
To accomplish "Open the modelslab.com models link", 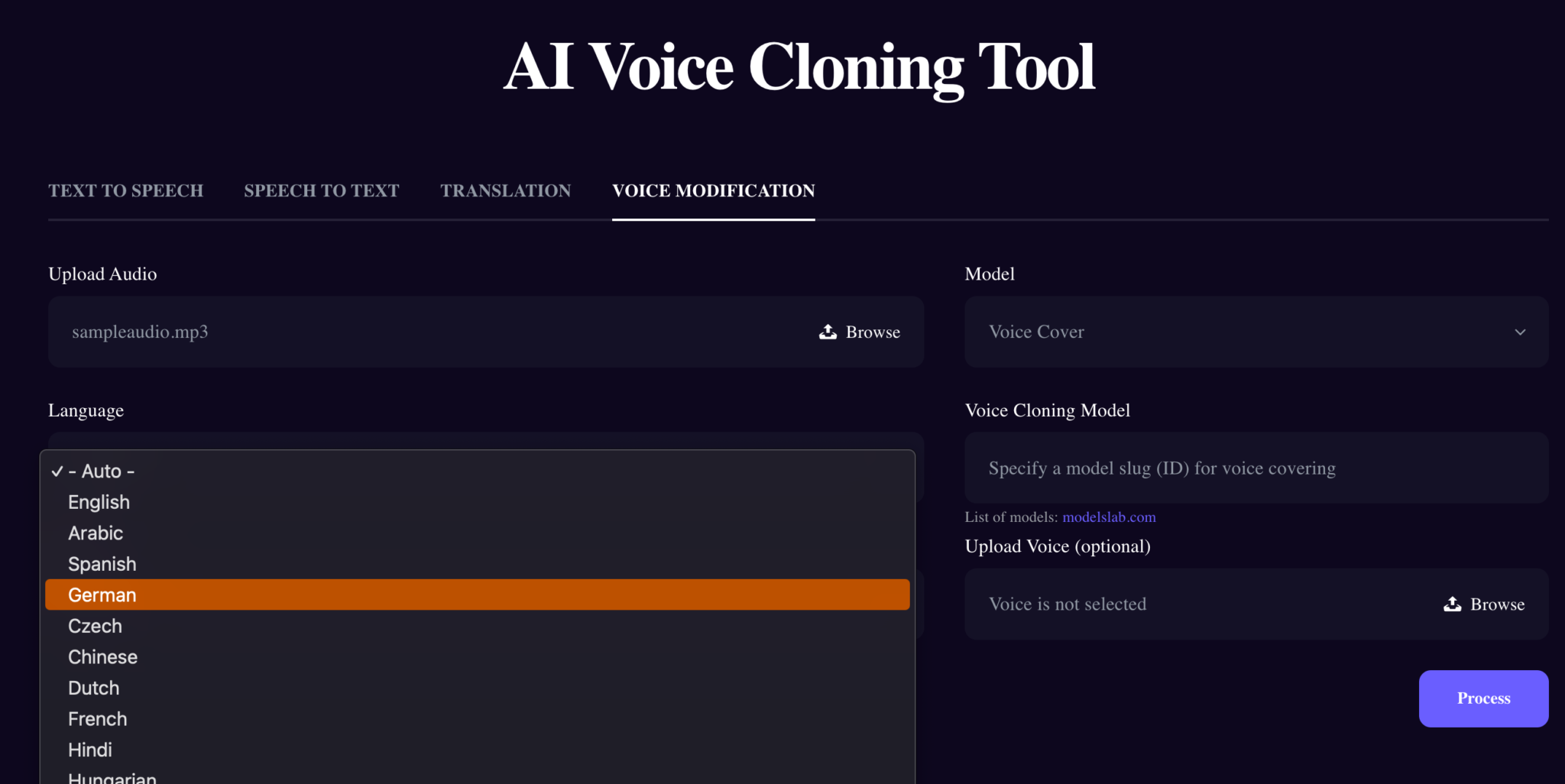I will 1109,517.
